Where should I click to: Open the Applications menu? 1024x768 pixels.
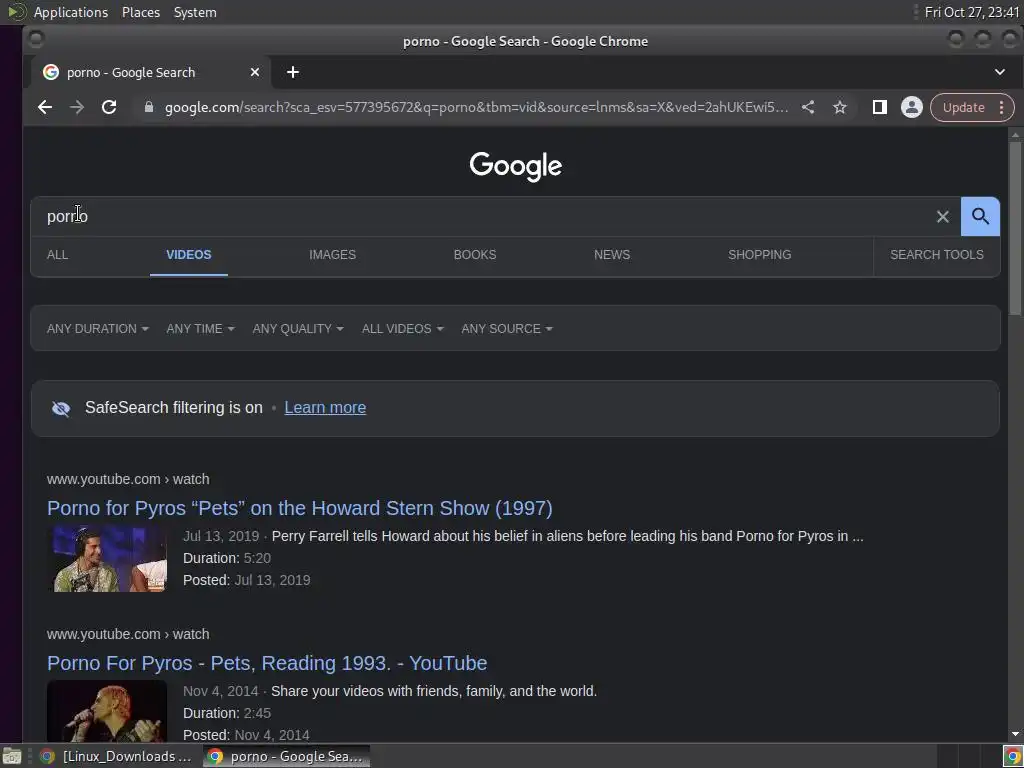tap(71, 12)
